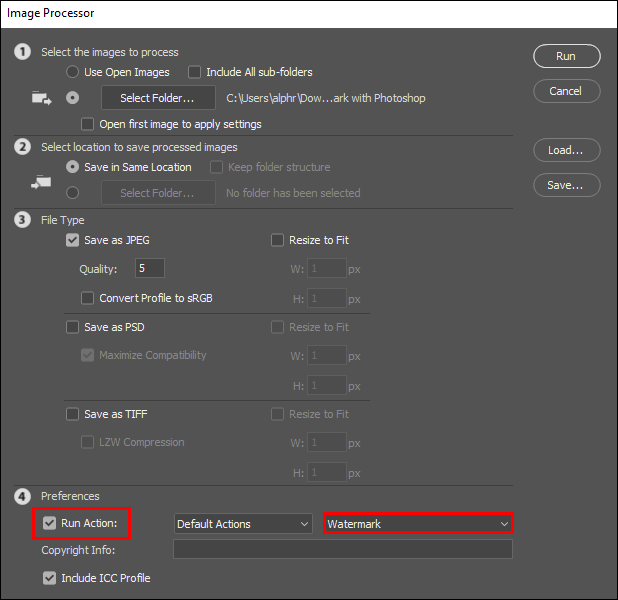618x600 pixels.
Task: Enable Save as PSD option
Action: pyautogui.click(x=72, y=327)
